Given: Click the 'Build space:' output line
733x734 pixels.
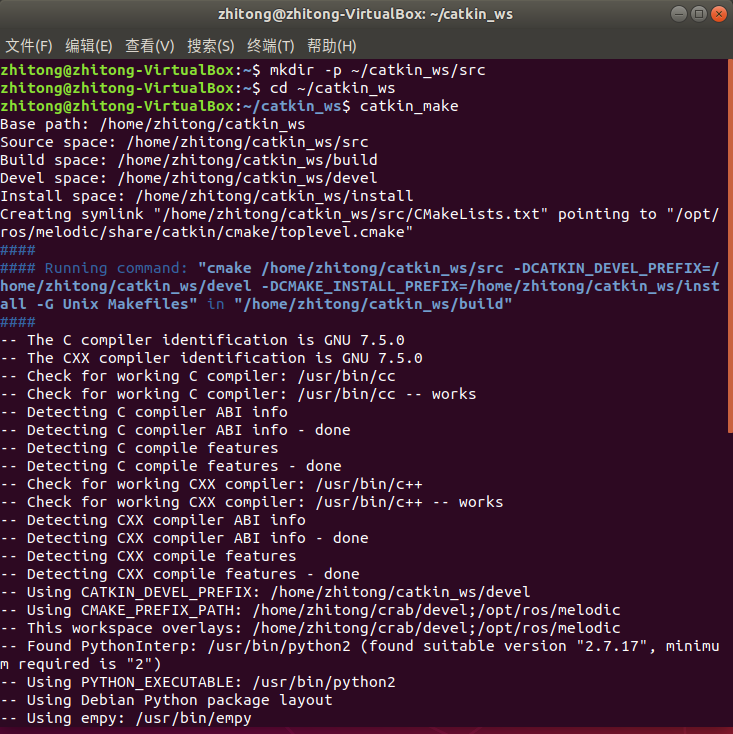Looking at the screenshot, I should [189, 160].
